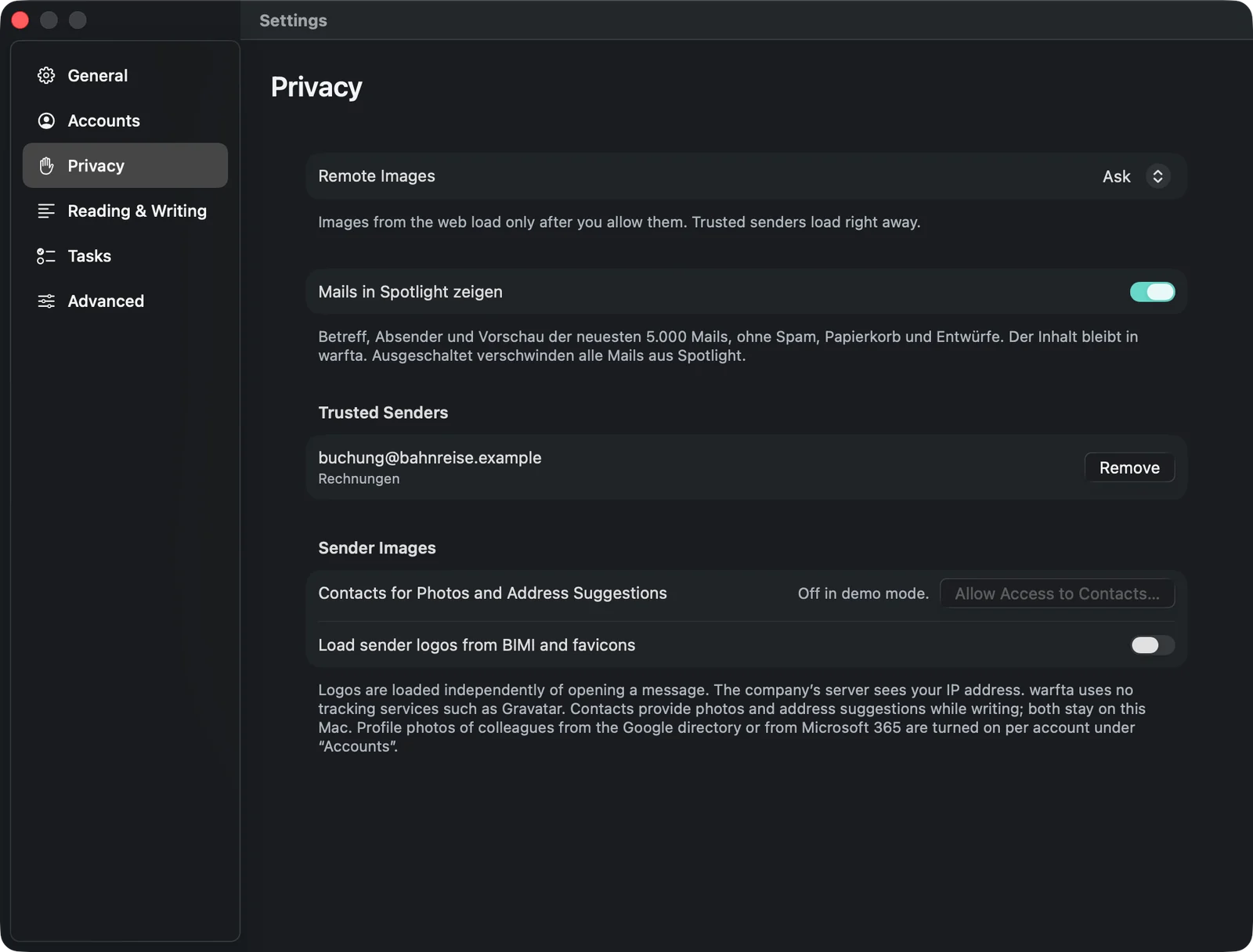This screenshot has width=1253, height=952.
Task: Click the Load sender logos label text
Action: (477, 645)
